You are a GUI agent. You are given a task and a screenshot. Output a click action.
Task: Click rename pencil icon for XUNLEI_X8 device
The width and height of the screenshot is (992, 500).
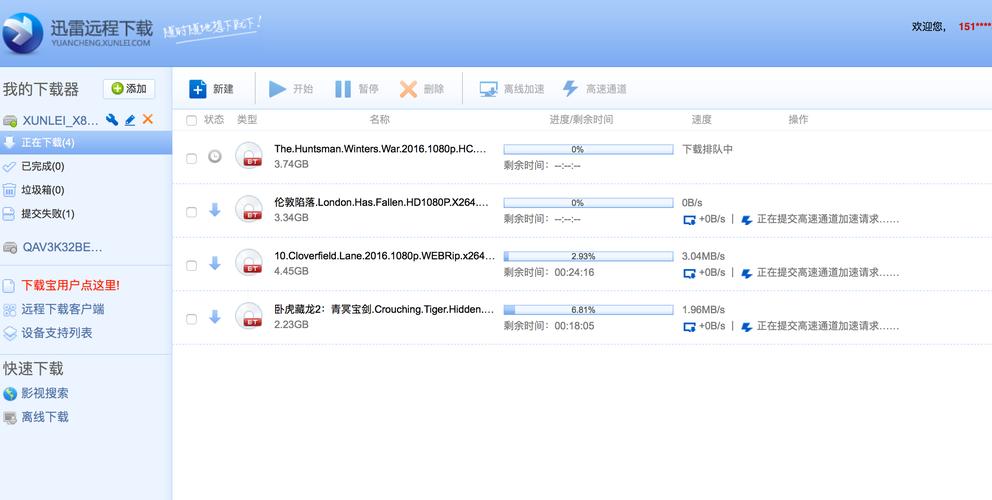130,120
